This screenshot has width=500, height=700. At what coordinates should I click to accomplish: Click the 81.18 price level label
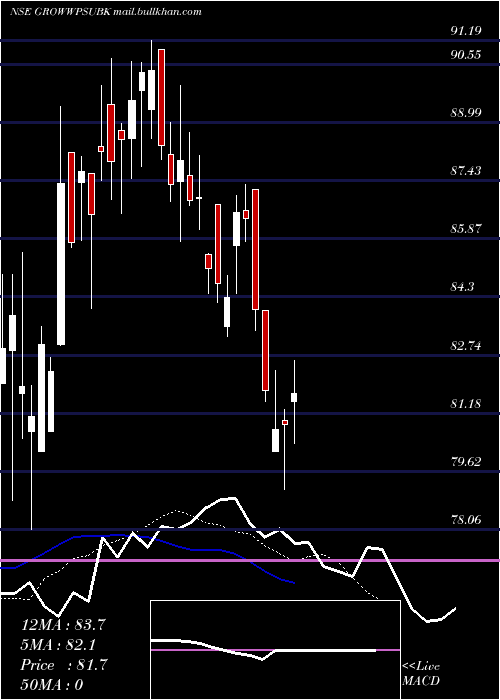tap(466, 404)
